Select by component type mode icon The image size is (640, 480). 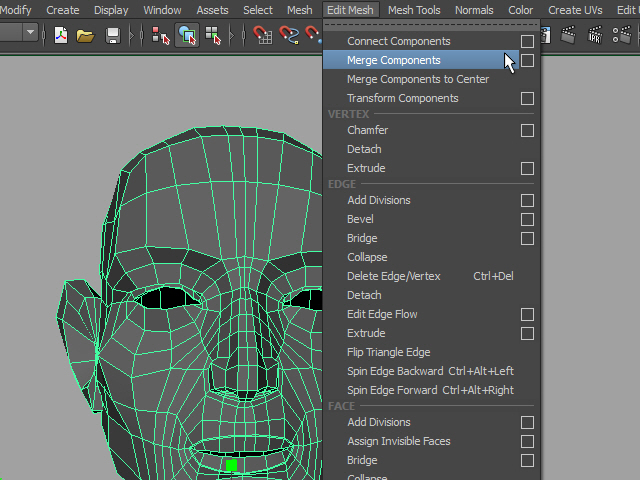(x=213, y=35)
